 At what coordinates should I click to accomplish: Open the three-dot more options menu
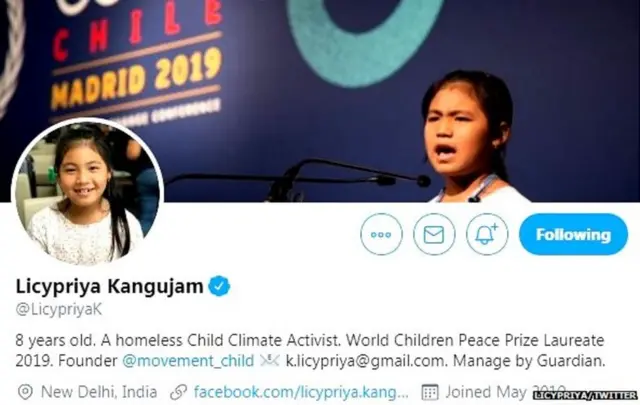tap(381, 234)
